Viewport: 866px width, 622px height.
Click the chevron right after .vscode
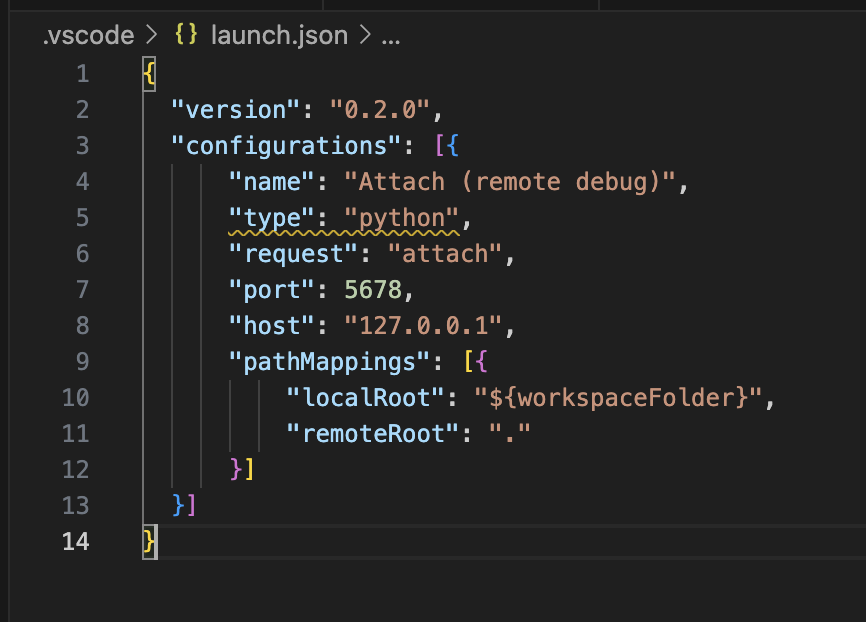pyautogui.click(x=152, y=36)
